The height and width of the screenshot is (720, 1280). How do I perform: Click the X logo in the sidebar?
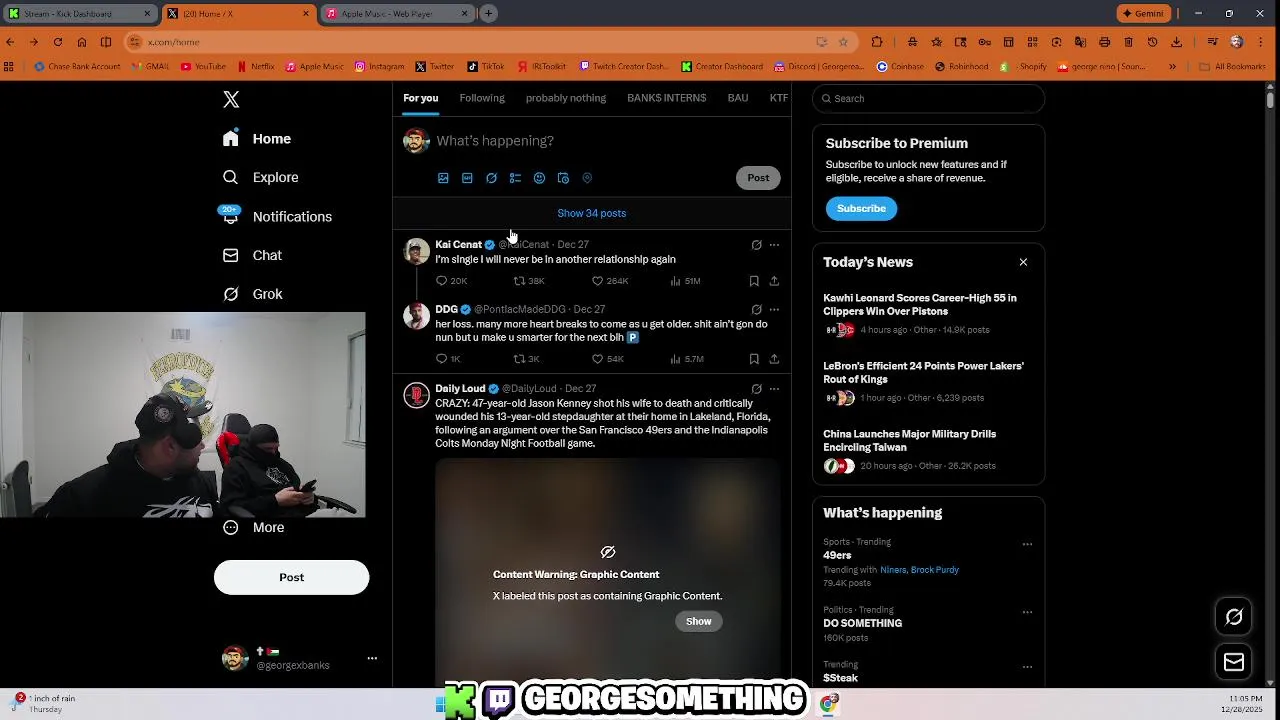231,99
